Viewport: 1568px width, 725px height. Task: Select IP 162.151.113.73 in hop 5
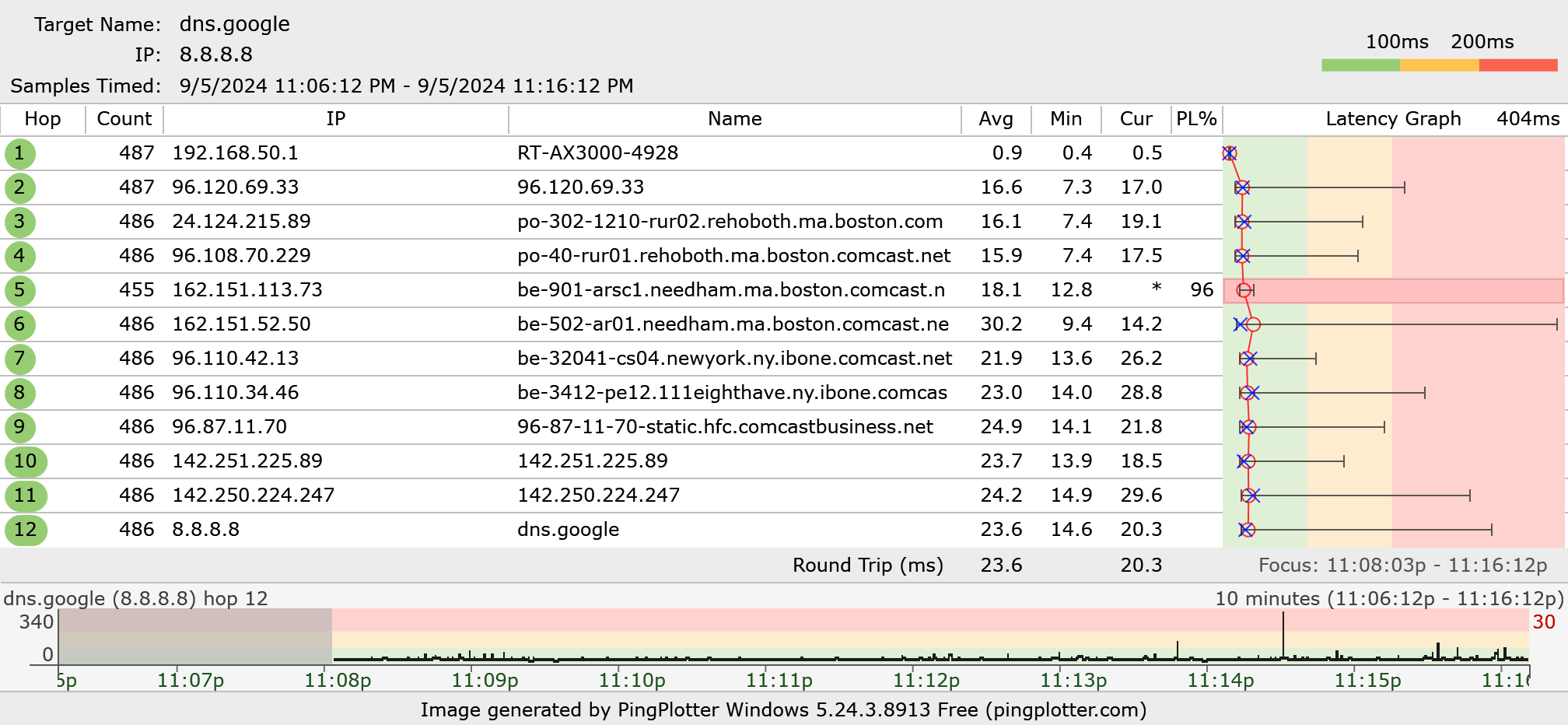pyautogui.click(x=247, y=290)
